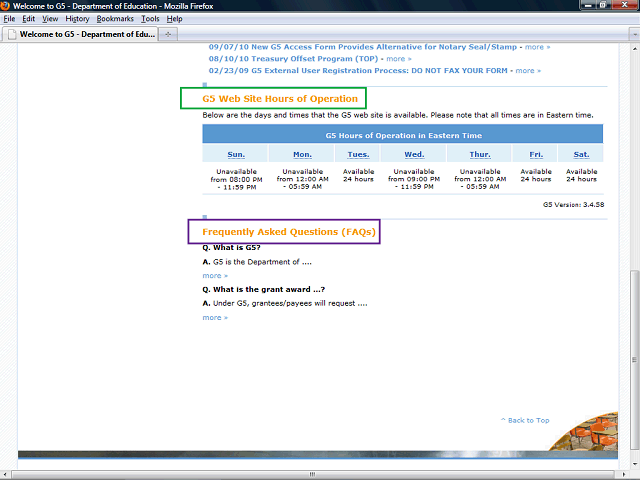Image resolution: width=640 pixels, height=480 pixels.
Task: Click more link after DO NOT FAX YOUR FORM
Action: pos(528,71)
